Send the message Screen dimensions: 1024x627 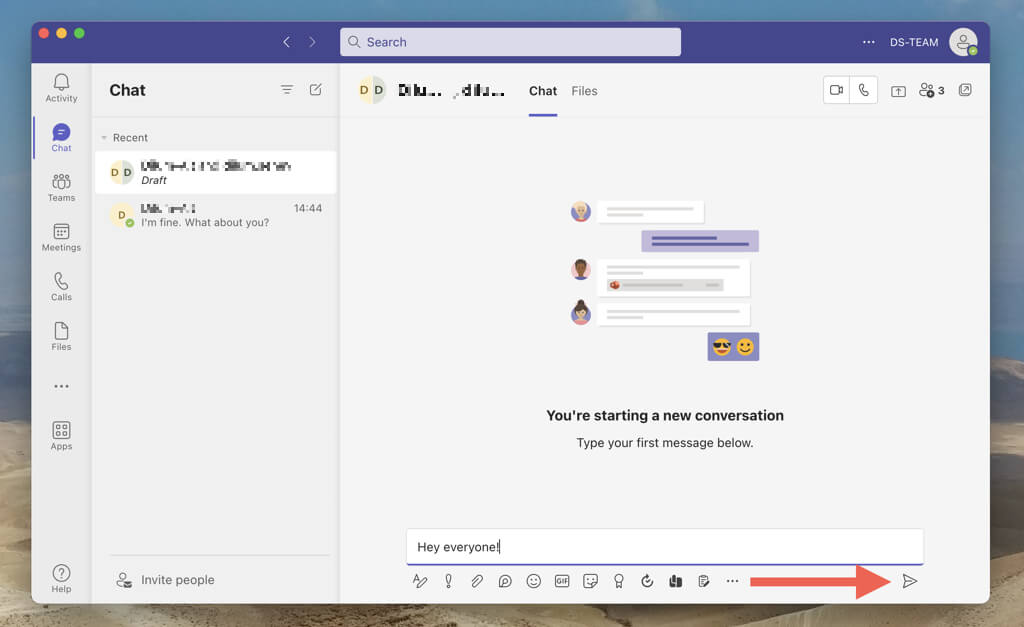[910, 581]
